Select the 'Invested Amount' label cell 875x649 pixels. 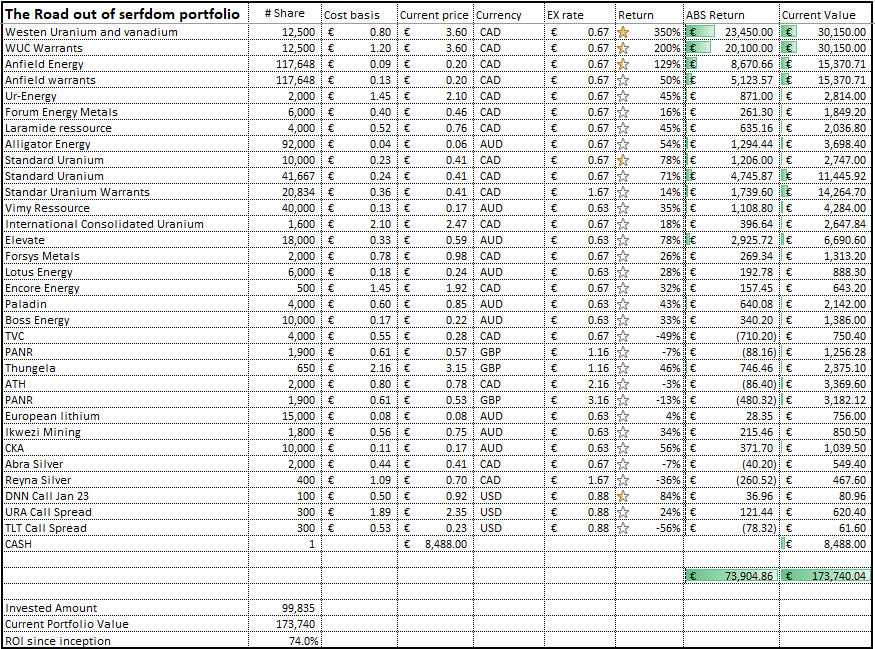click(x=126, y=608)
